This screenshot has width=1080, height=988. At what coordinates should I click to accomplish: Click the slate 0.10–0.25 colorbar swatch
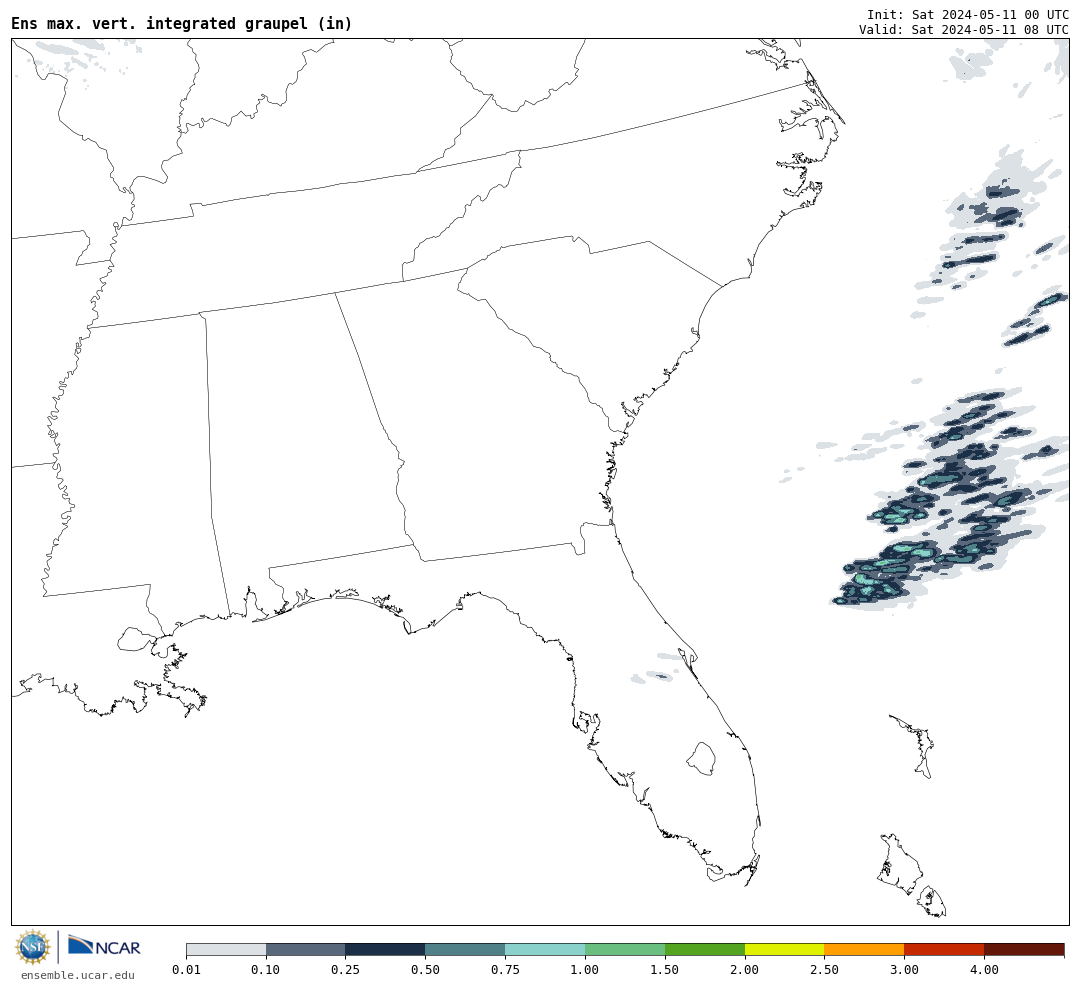pos(306,950)
